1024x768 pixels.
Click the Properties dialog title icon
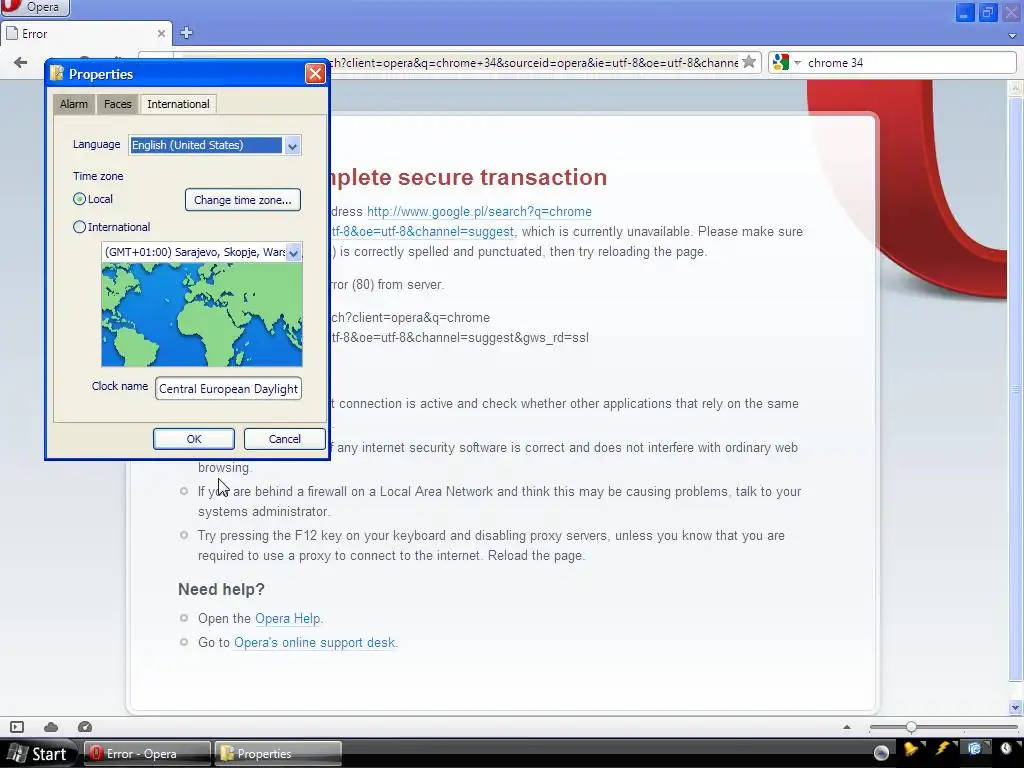57,73
